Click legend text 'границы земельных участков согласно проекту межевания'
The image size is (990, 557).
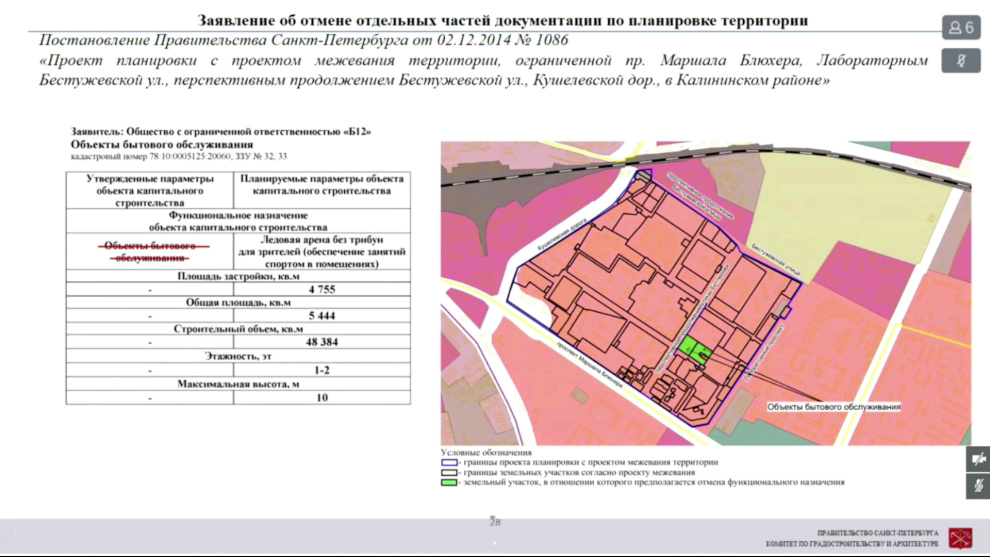579,472
